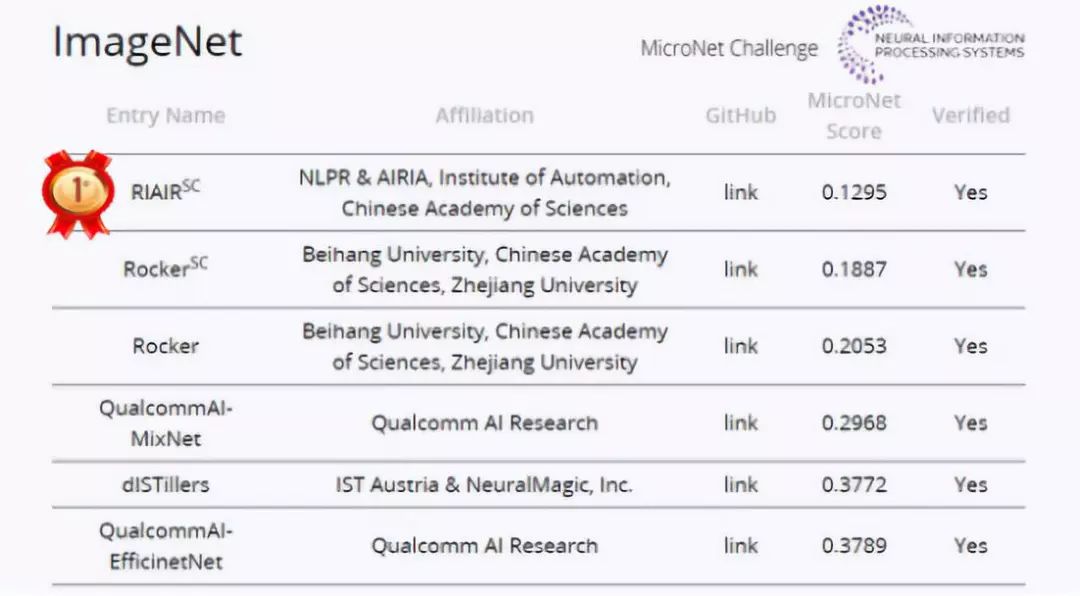The width and height of the screenshot is (1080, 596).
Task: Sort by the MicroNet Score column header
Action: pos(854,116)
